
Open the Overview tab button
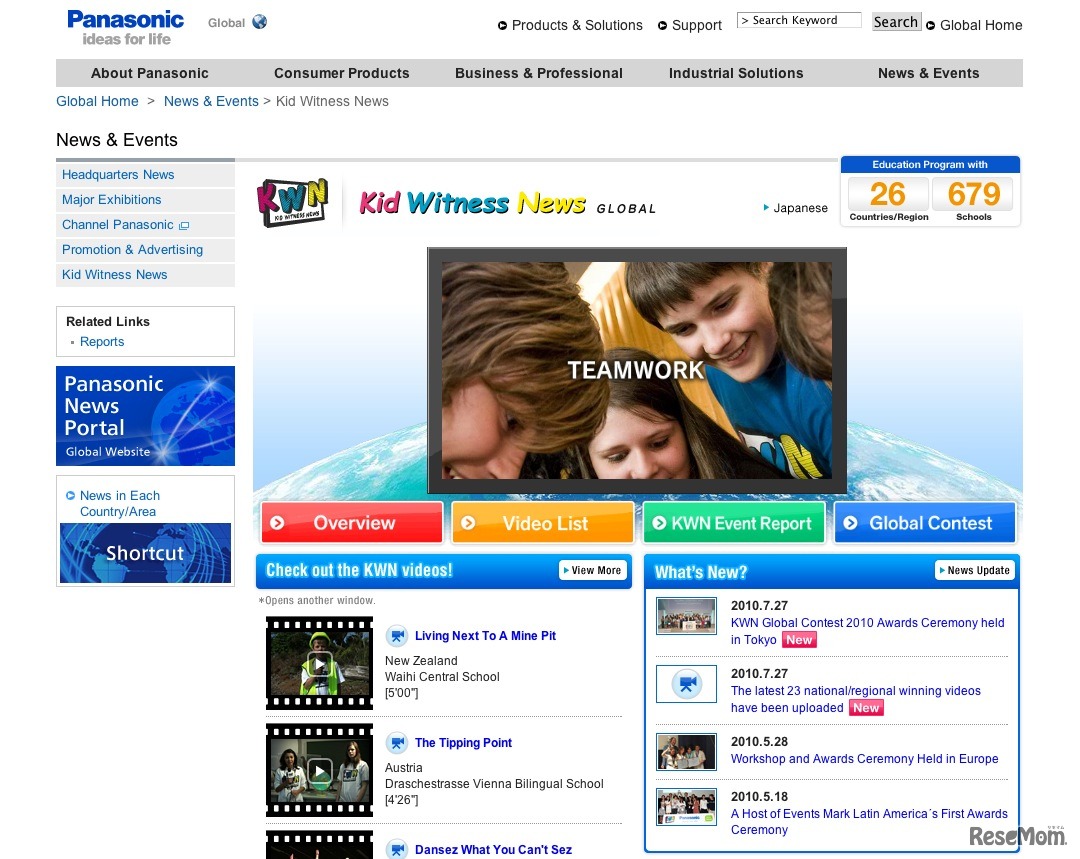[x=351, y=523]
